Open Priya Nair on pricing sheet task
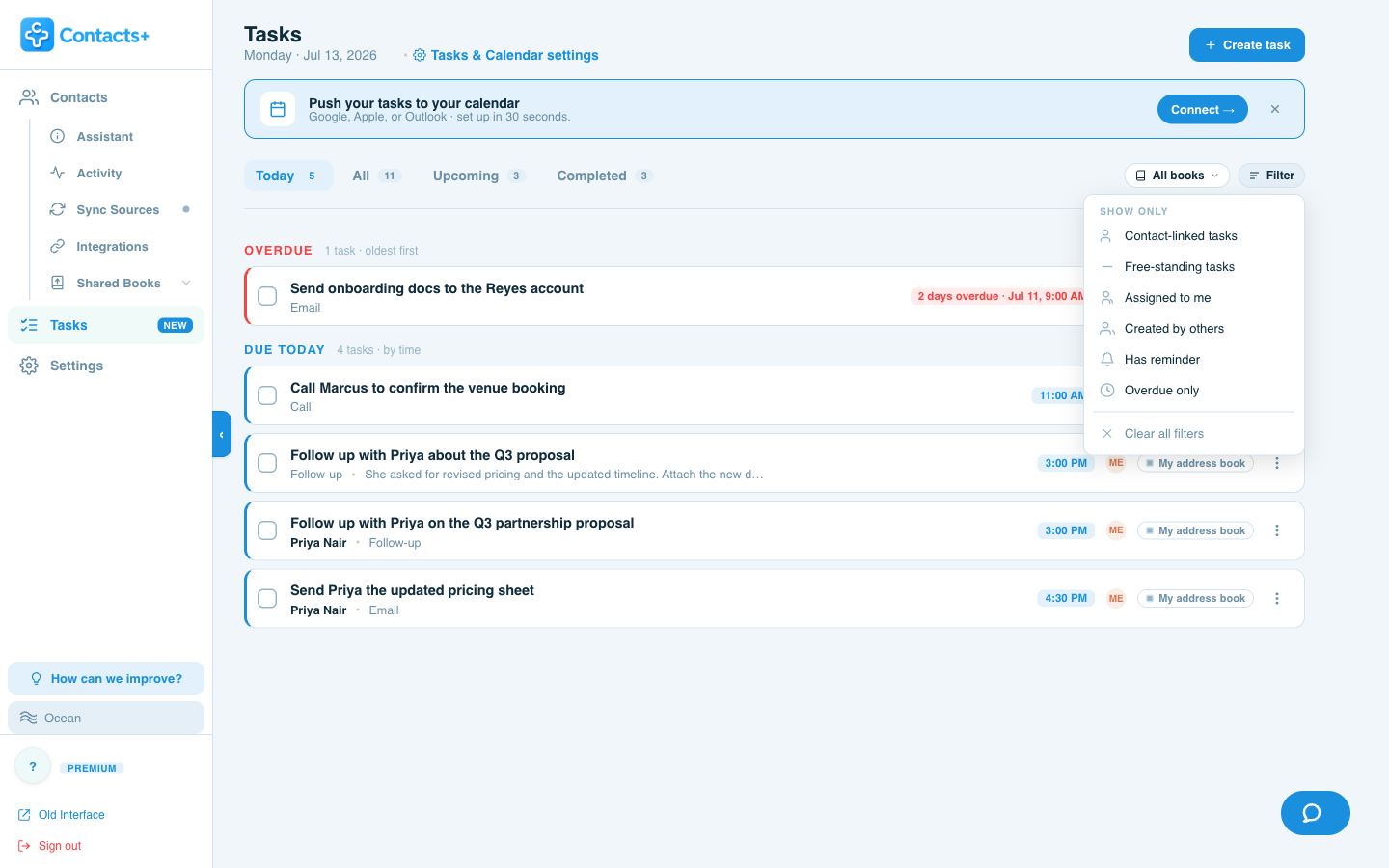The width and height of the screenshot is (1389, 868). [x=318, y=610]
